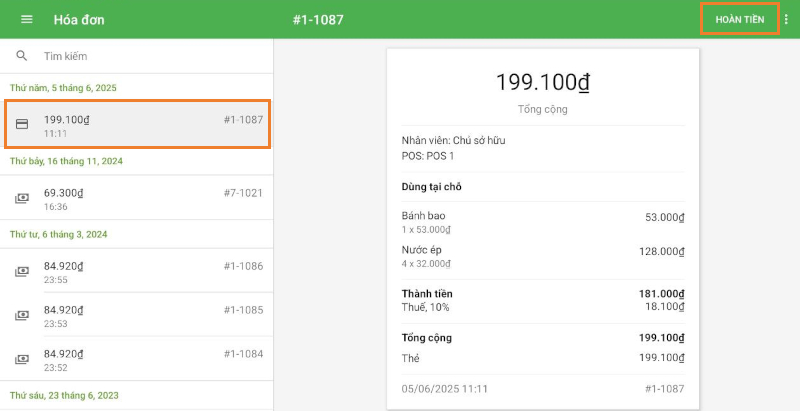Click cash icon on receipt #1-1084
800x411 pixels.
pyautogui.click(x=22, y=358)
